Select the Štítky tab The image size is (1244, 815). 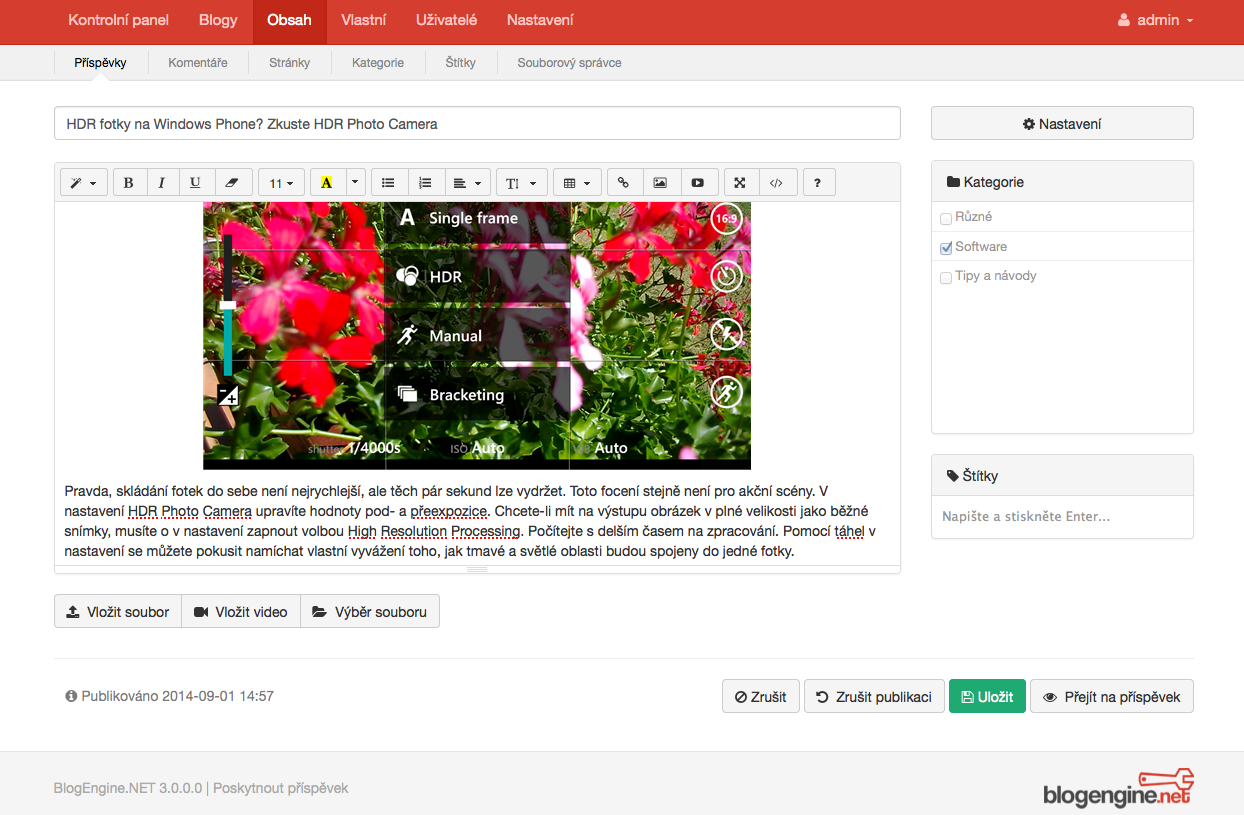461,62
